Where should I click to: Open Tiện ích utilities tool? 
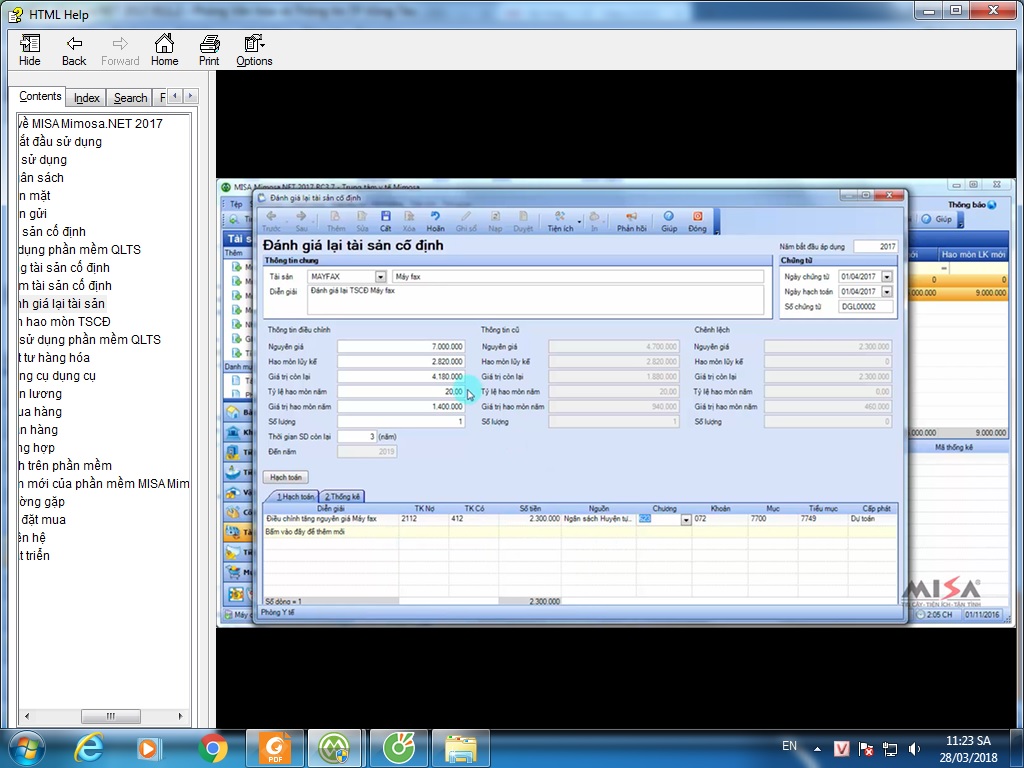[560, 221]
